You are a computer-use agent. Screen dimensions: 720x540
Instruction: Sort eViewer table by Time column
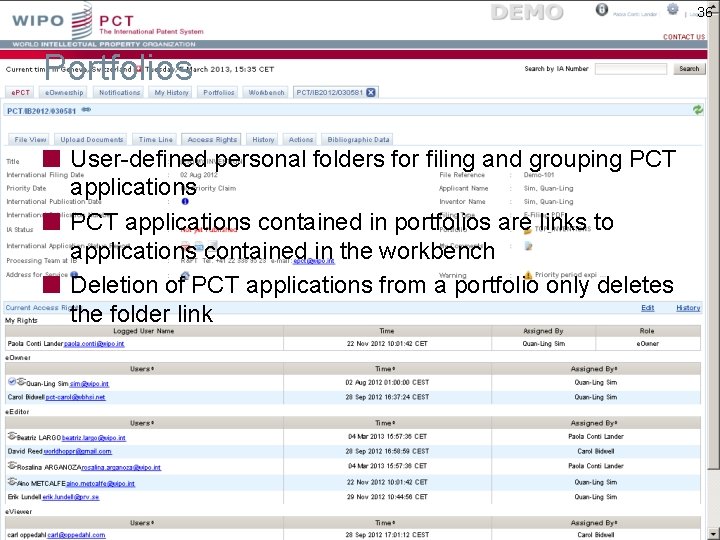pos(385,523)
